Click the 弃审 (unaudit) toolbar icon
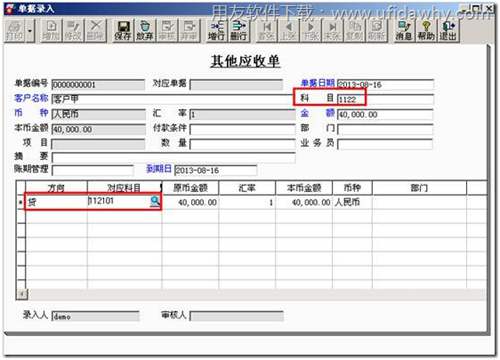 [189, 30]
